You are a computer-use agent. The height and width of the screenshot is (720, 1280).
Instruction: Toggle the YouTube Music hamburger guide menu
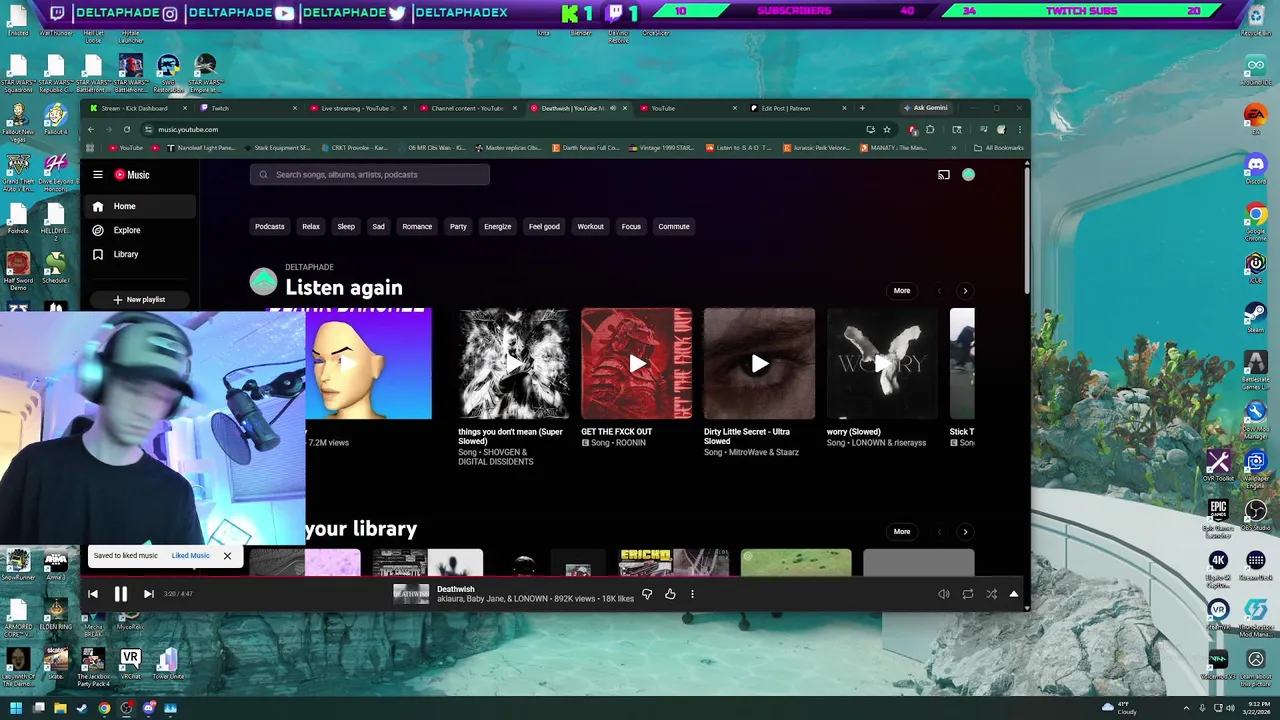click(98, 174)
